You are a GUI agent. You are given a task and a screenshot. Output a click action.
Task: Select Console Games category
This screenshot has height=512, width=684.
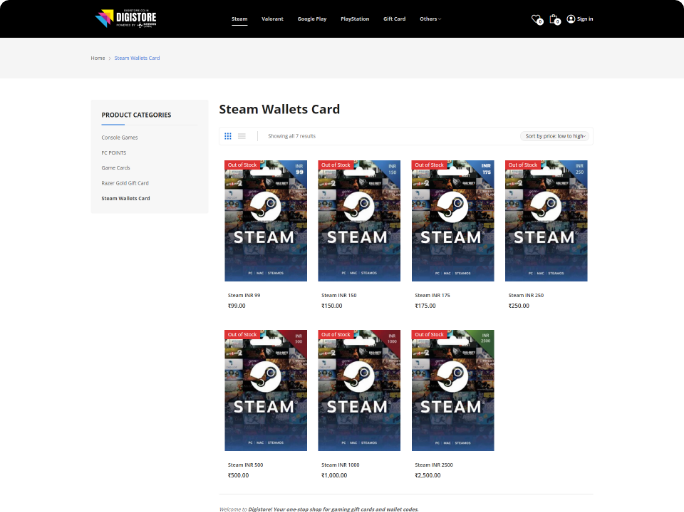[120, 137]
